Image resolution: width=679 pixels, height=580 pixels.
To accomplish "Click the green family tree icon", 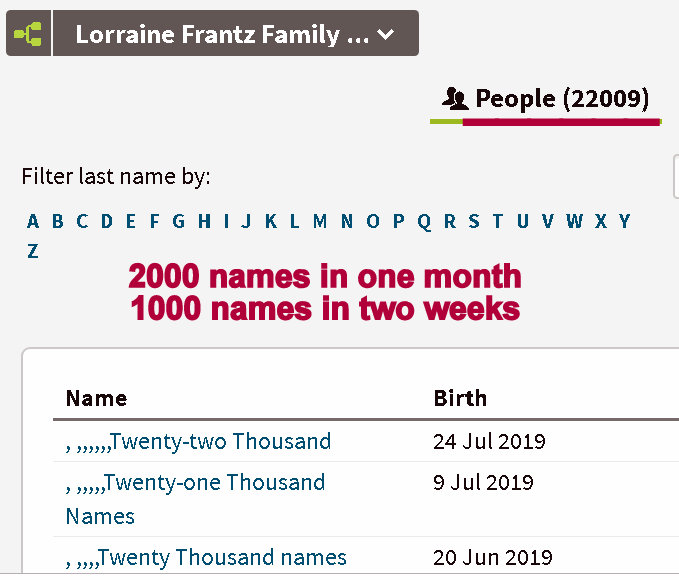I will click(x=27, y=34).
